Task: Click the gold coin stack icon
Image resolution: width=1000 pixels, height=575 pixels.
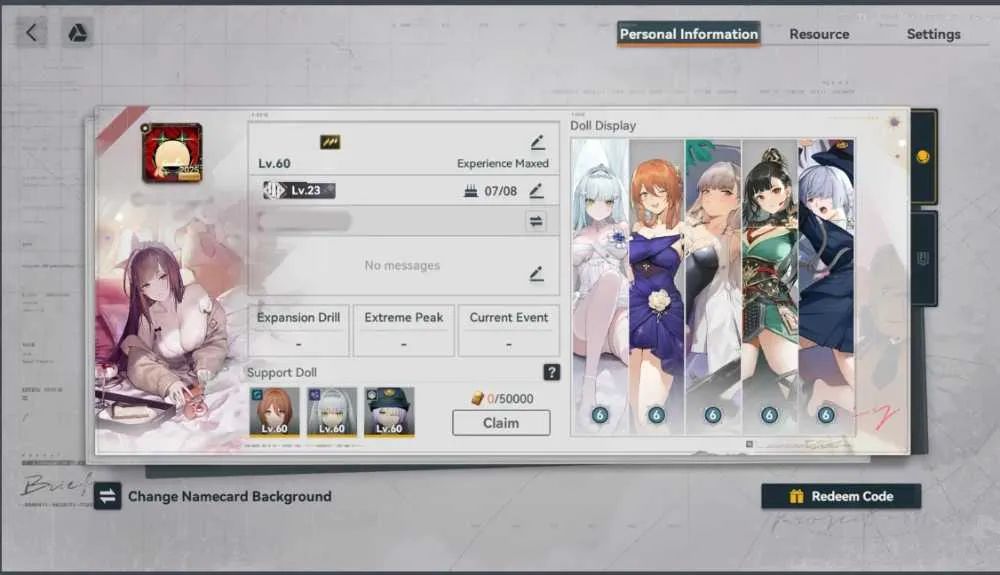Action: point(477,398)
